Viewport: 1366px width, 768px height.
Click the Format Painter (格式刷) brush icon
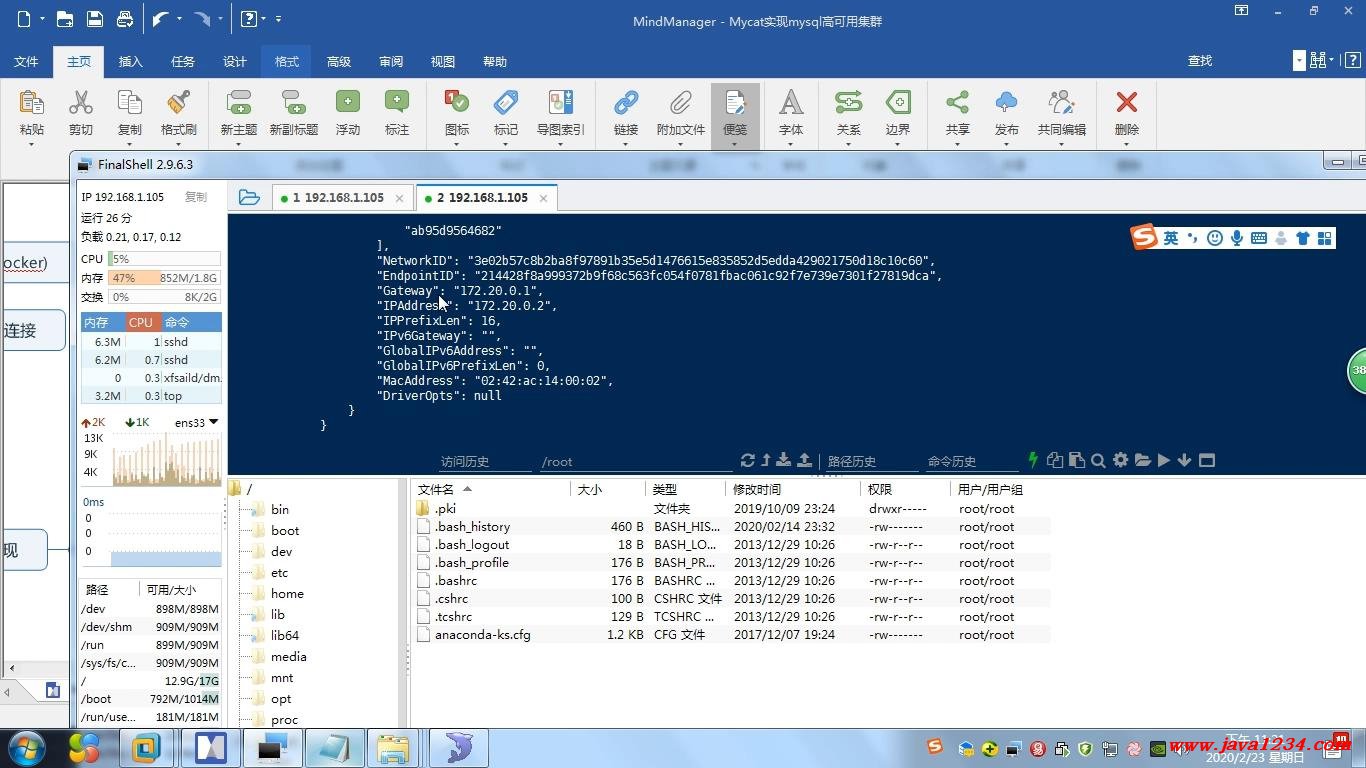pyautogui.click(x=179, y=102)
